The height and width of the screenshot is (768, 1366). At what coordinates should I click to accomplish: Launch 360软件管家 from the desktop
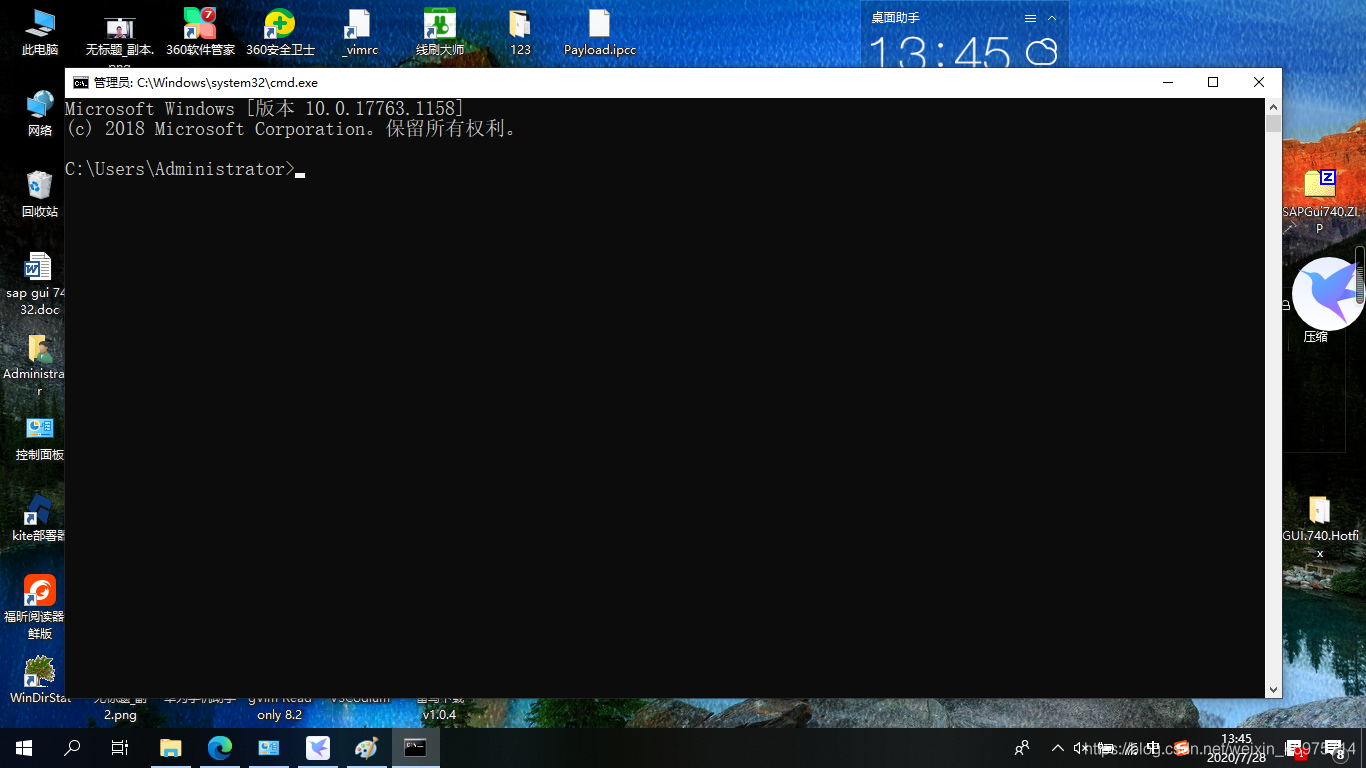[200, 31]
